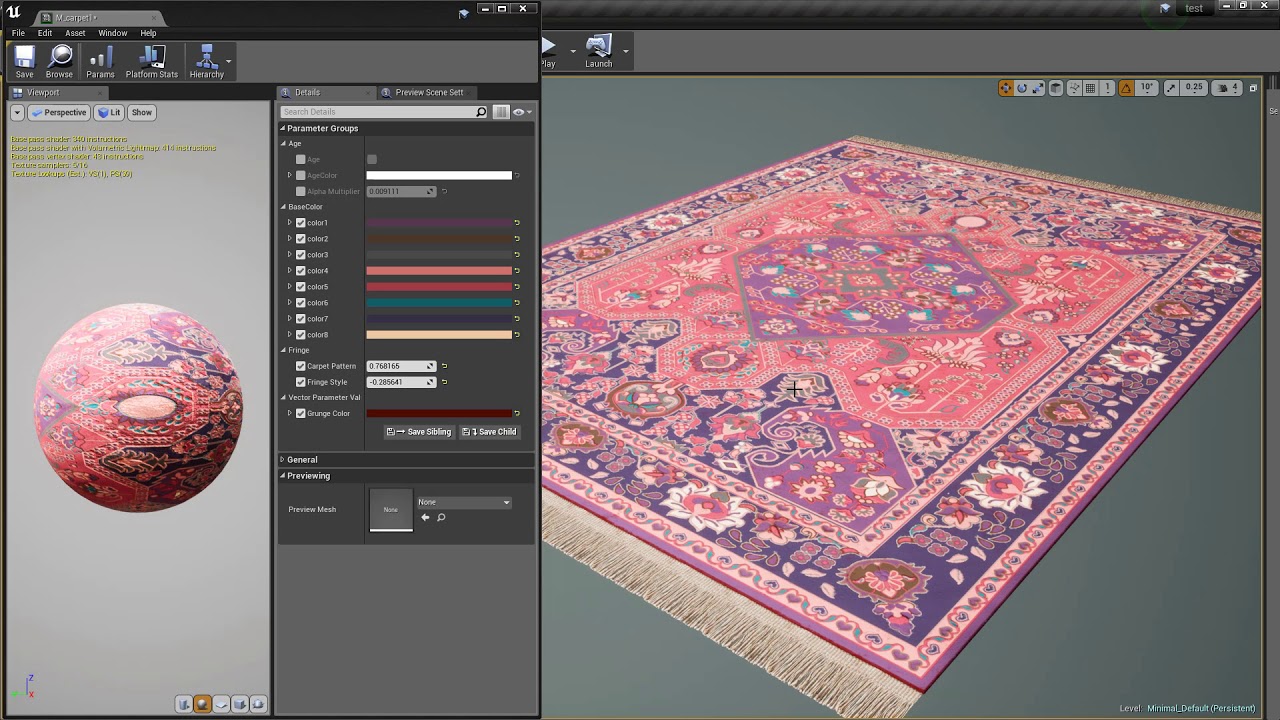Open the Asset menu

75,33
